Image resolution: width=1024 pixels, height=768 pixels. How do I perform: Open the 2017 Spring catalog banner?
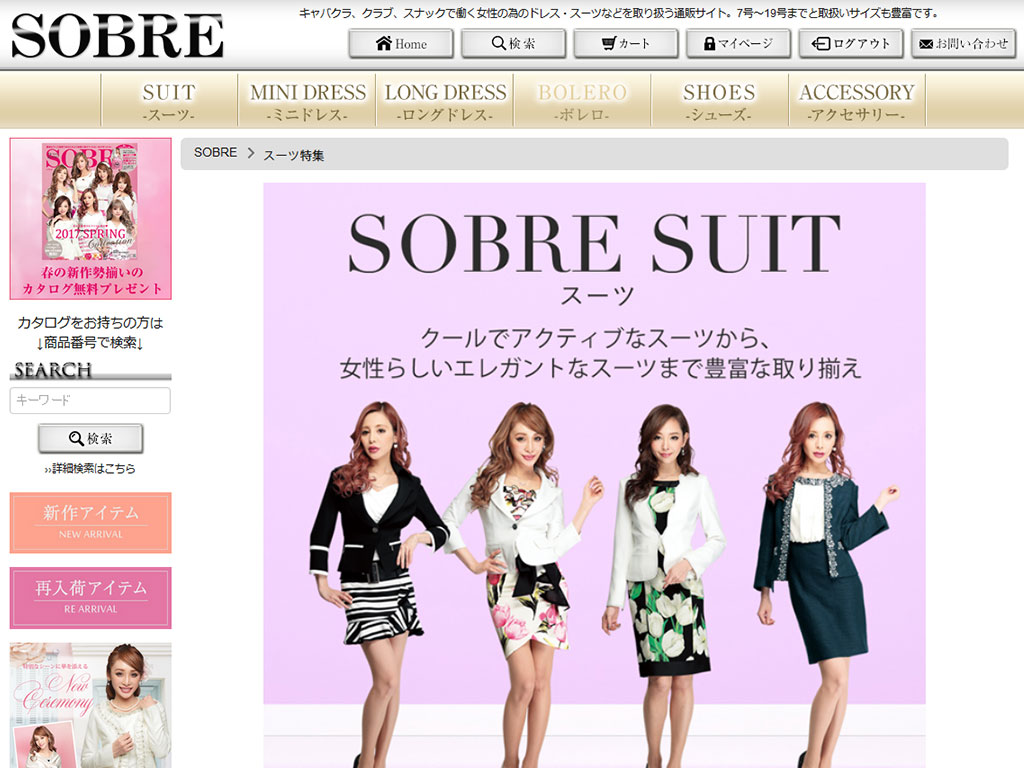click(91, 219)
